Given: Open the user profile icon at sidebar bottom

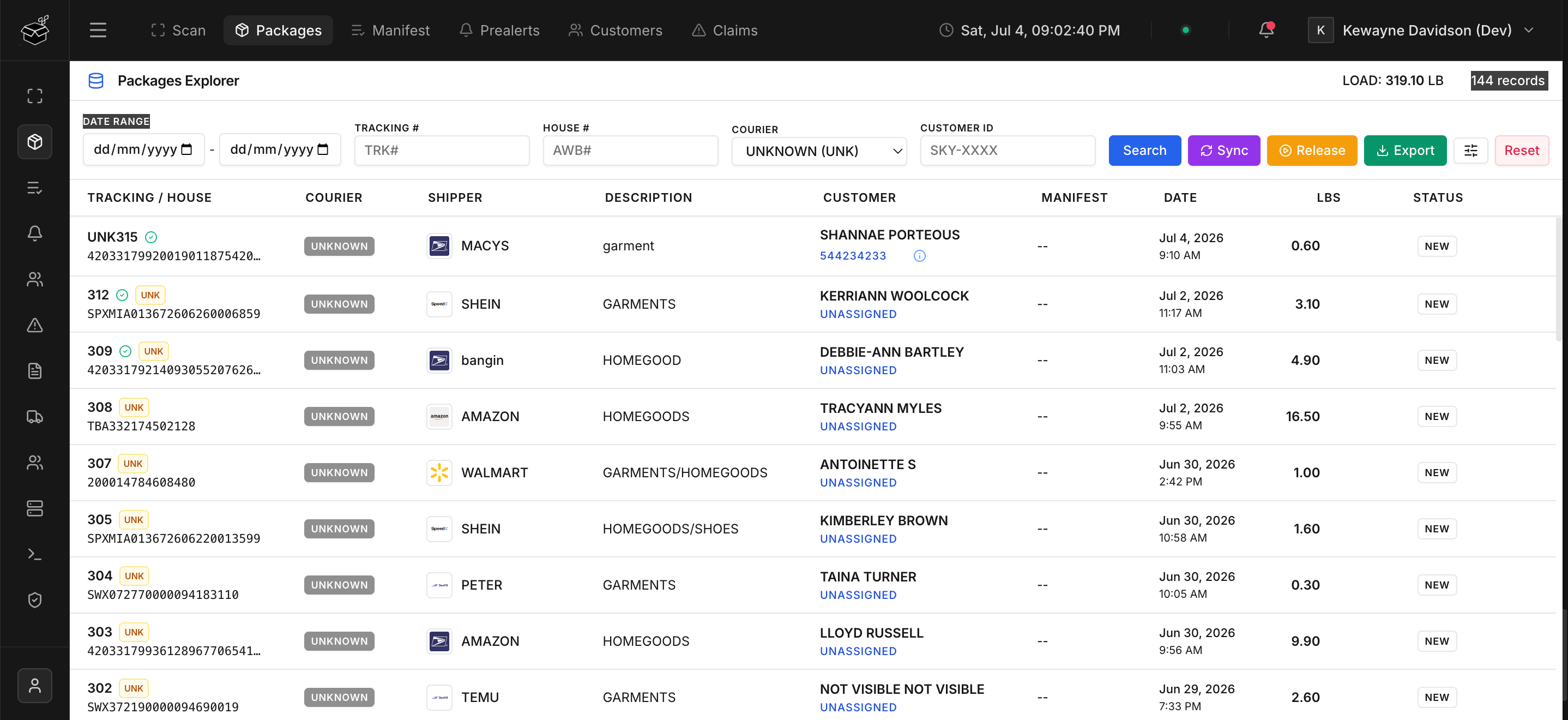Looking at the screenshot, I should 35,685.
